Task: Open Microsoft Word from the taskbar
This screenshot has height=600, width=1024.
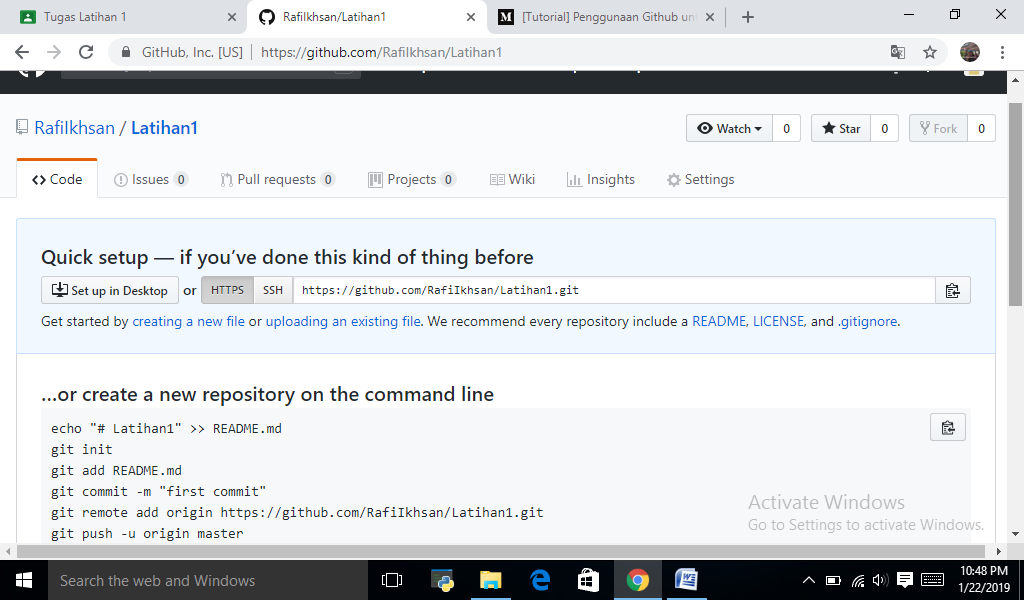Action: coord(686,580)
